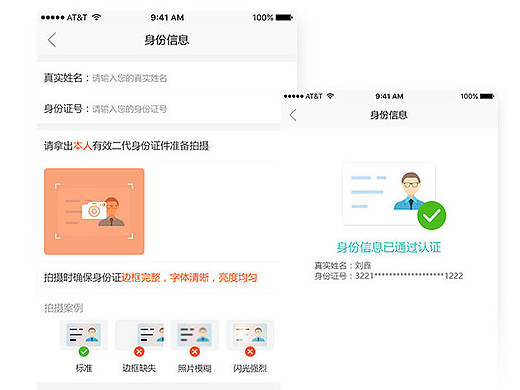Click the 标准 caption
The width and height of the screenshot is (520, 390).
(x=84, y=368)
